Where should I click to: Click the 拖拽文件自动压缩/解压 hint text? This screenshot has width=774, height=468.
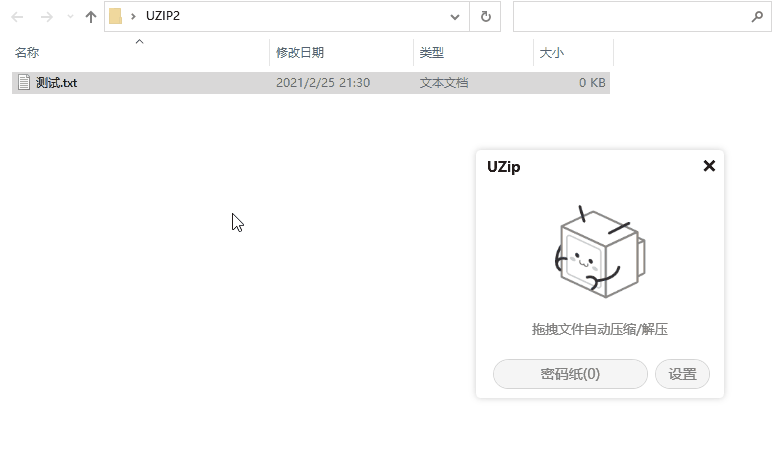point(600,329)
